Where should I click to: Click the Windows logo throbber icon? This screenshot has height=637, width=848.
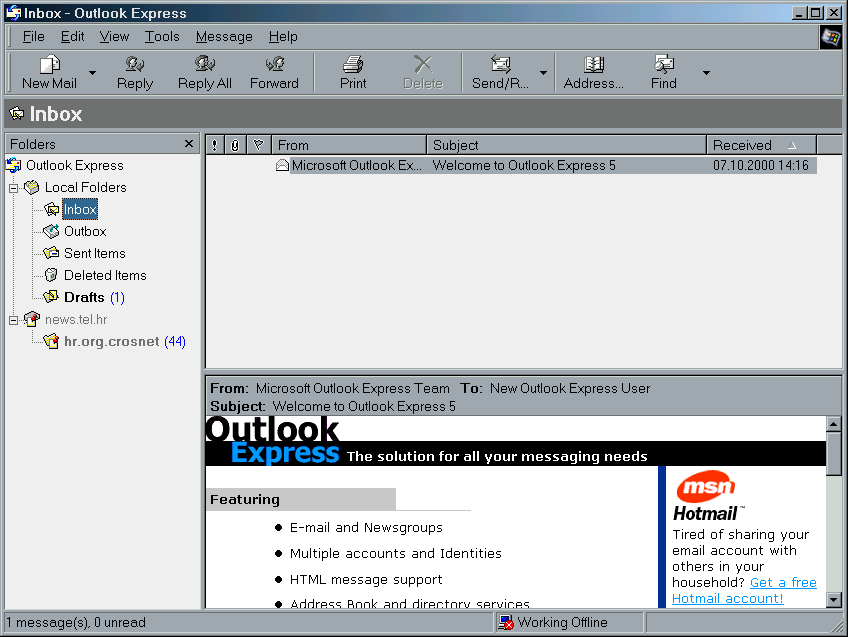pyautogui.click(x=830, y=37)
